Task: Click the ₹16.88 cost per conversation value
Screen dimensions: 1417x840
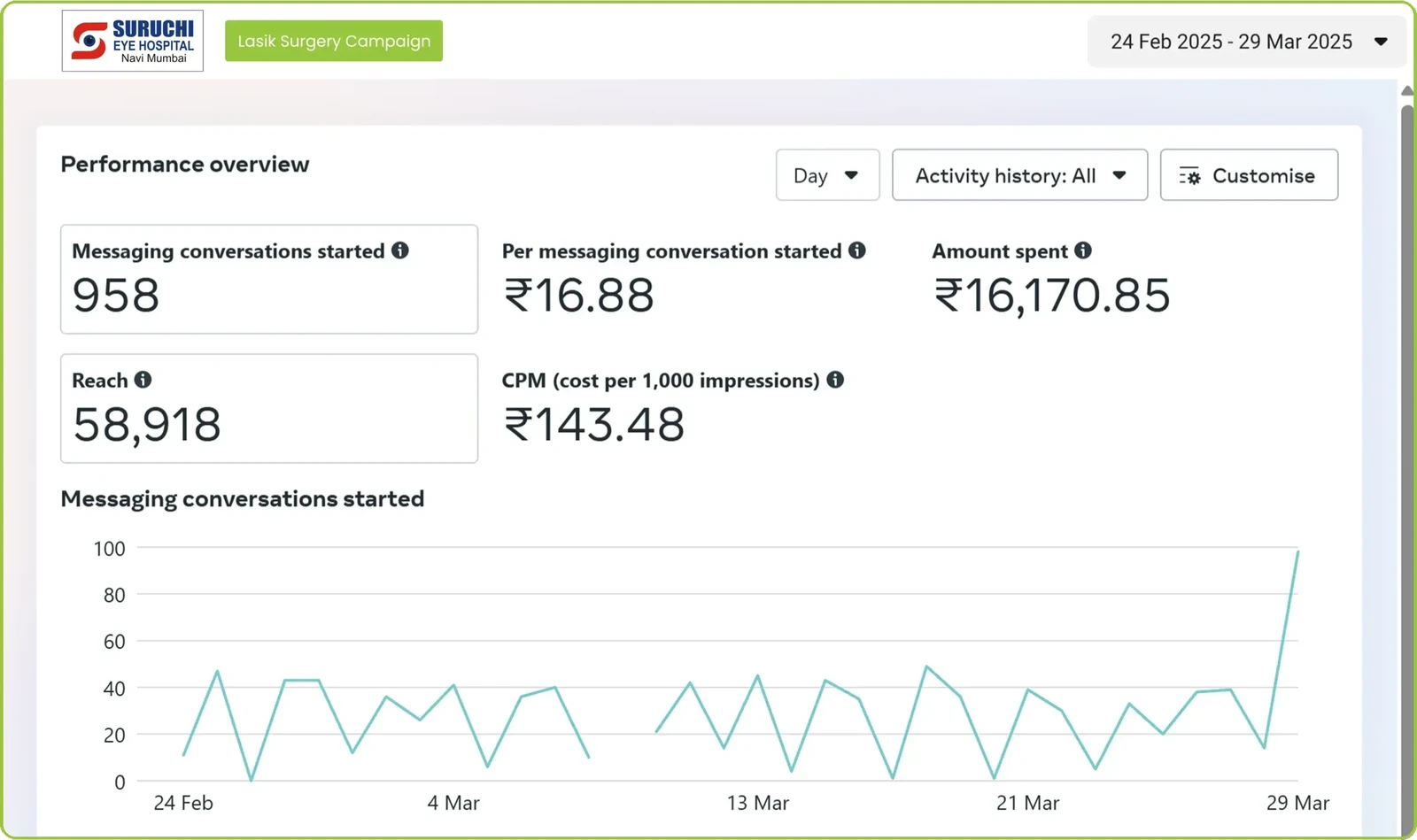Action: coord(579,296)
